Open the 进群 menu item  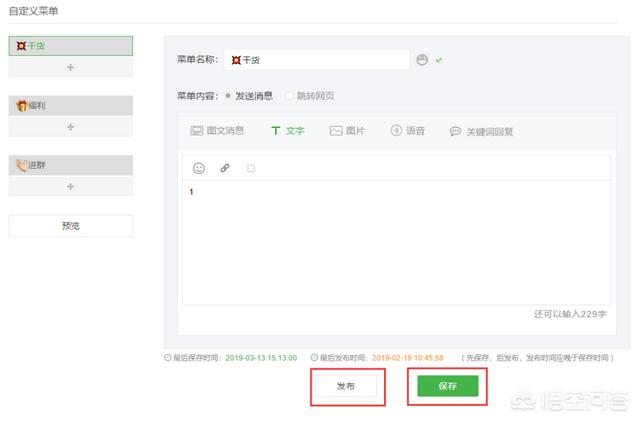(x=70, y=165)
